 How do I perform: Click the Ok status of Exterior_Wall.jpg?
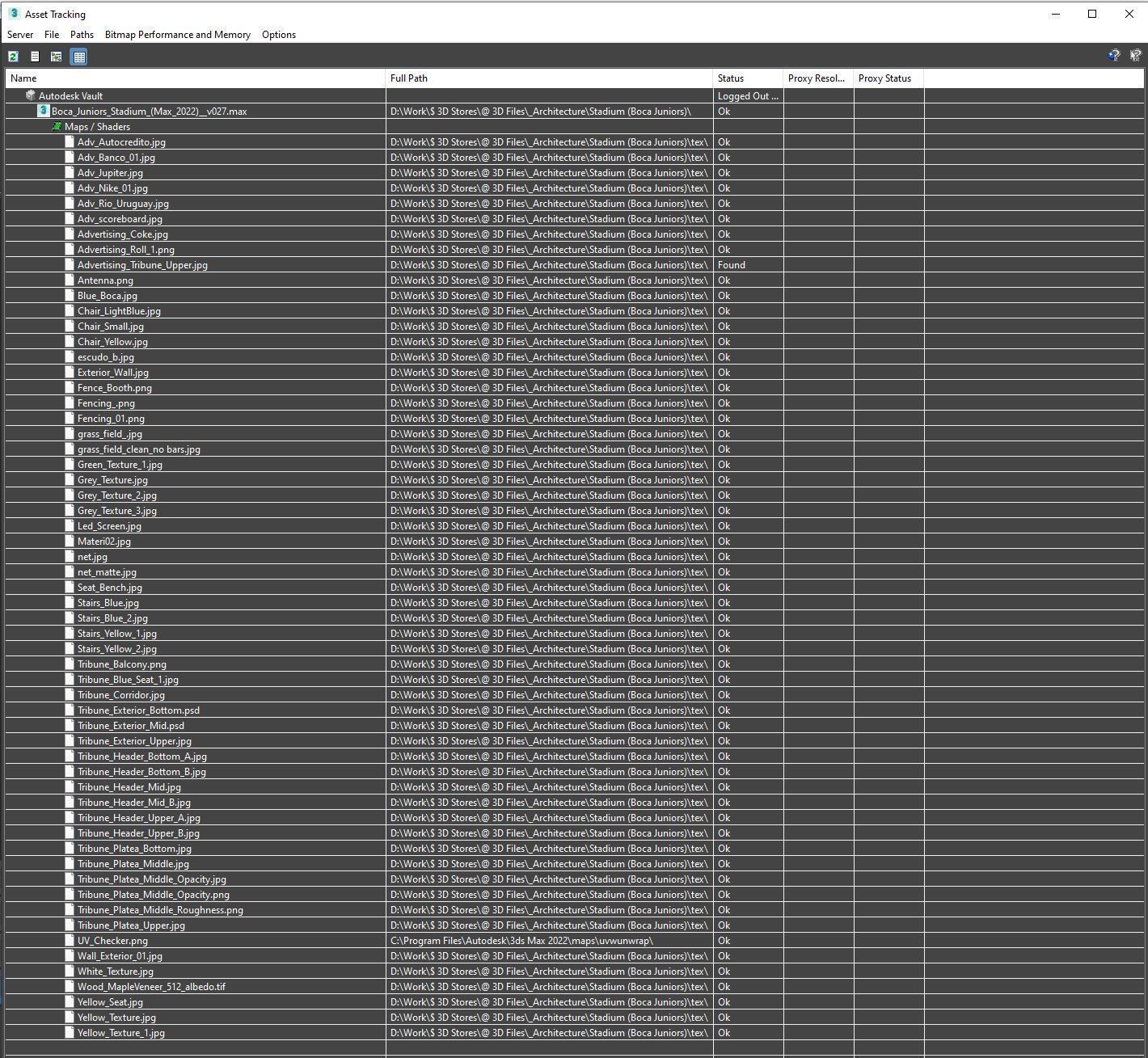click(724, 372)
